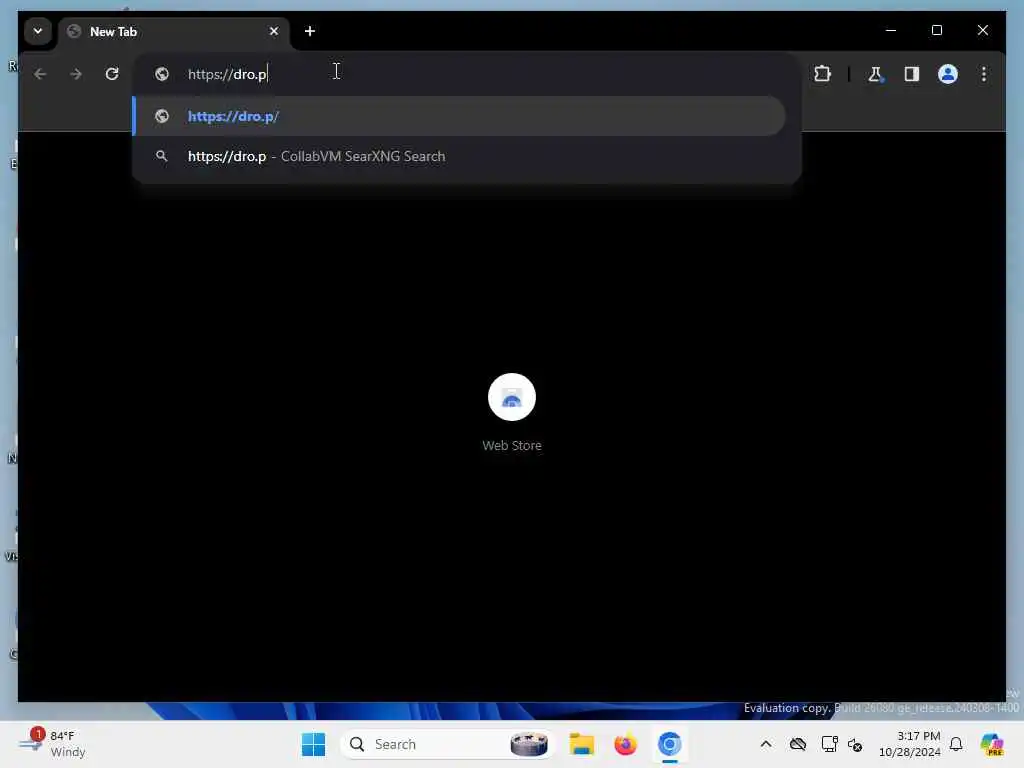Toggle the browser side panel
The image size is (1024, 768).
coord(912,74)
